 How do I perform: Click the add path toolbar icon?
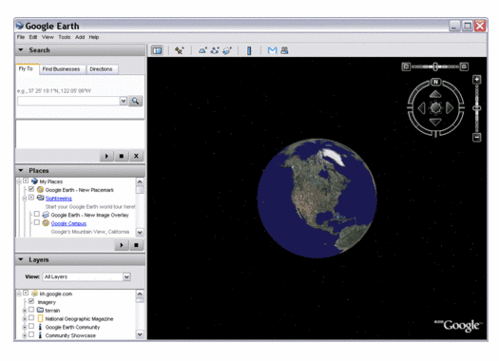click(215, 50)
